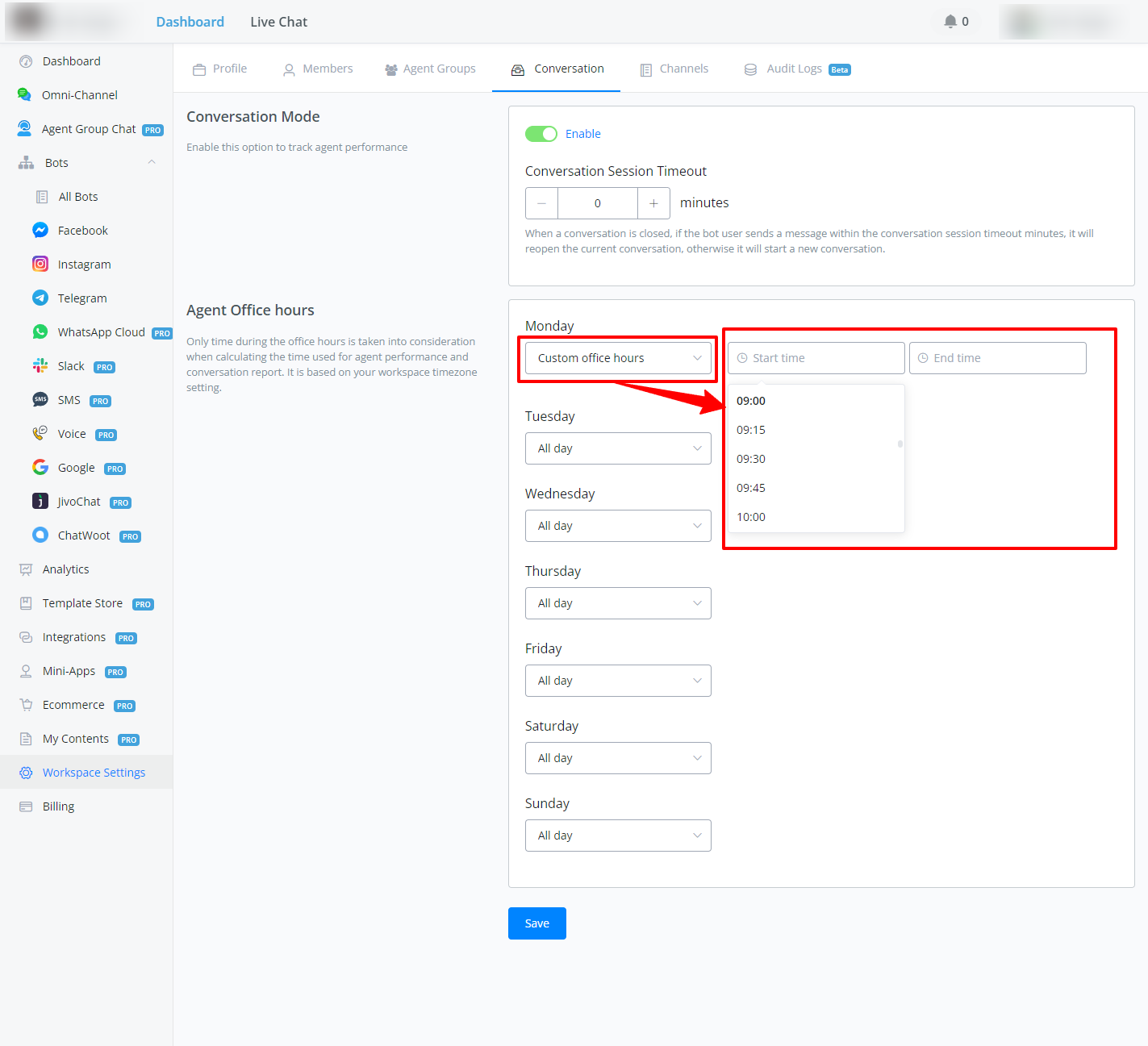Select 09:30 as start time
Screen dimensions: 1148x1046
[x=816, y=459]
